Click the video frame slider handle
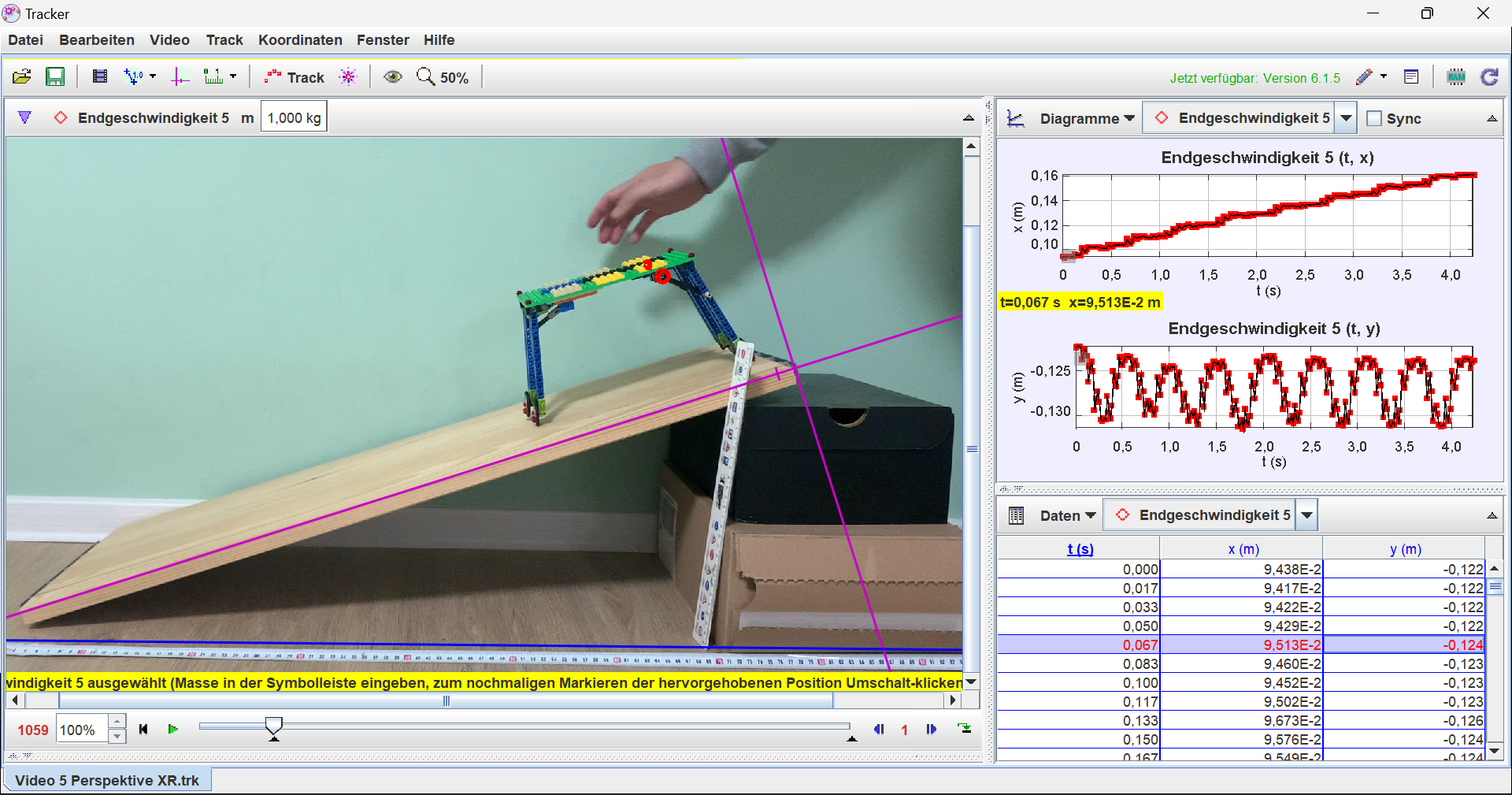Screen dimensions: 1512x795 click(x=274, y=726)
